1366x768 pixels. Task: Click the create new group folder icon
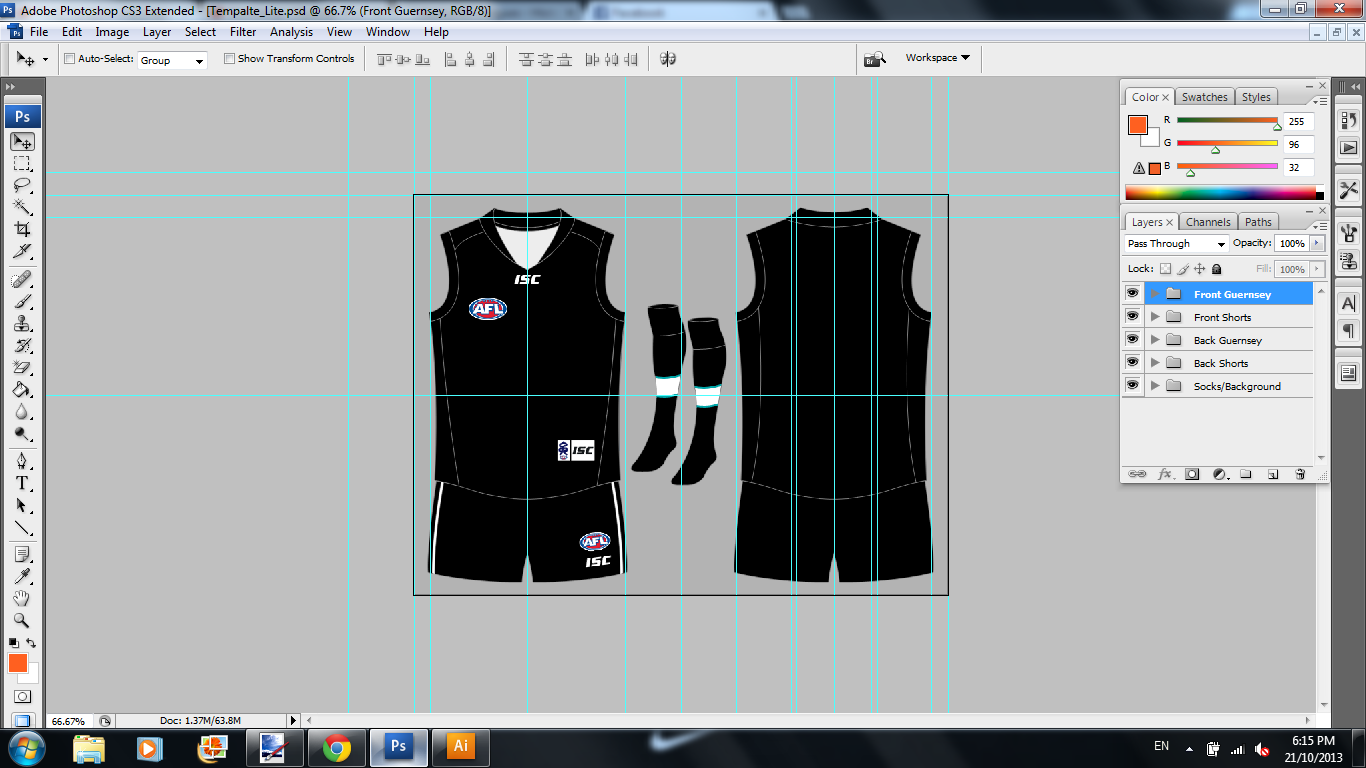point(1246,474)
